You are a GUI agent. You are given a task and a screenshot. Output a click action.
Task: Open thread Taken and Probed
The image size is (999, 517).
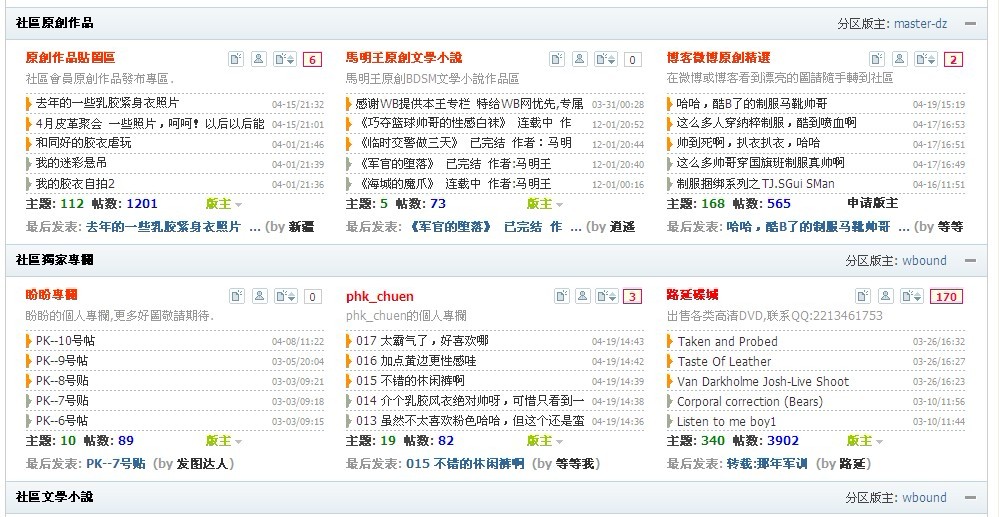click(727, 342)
